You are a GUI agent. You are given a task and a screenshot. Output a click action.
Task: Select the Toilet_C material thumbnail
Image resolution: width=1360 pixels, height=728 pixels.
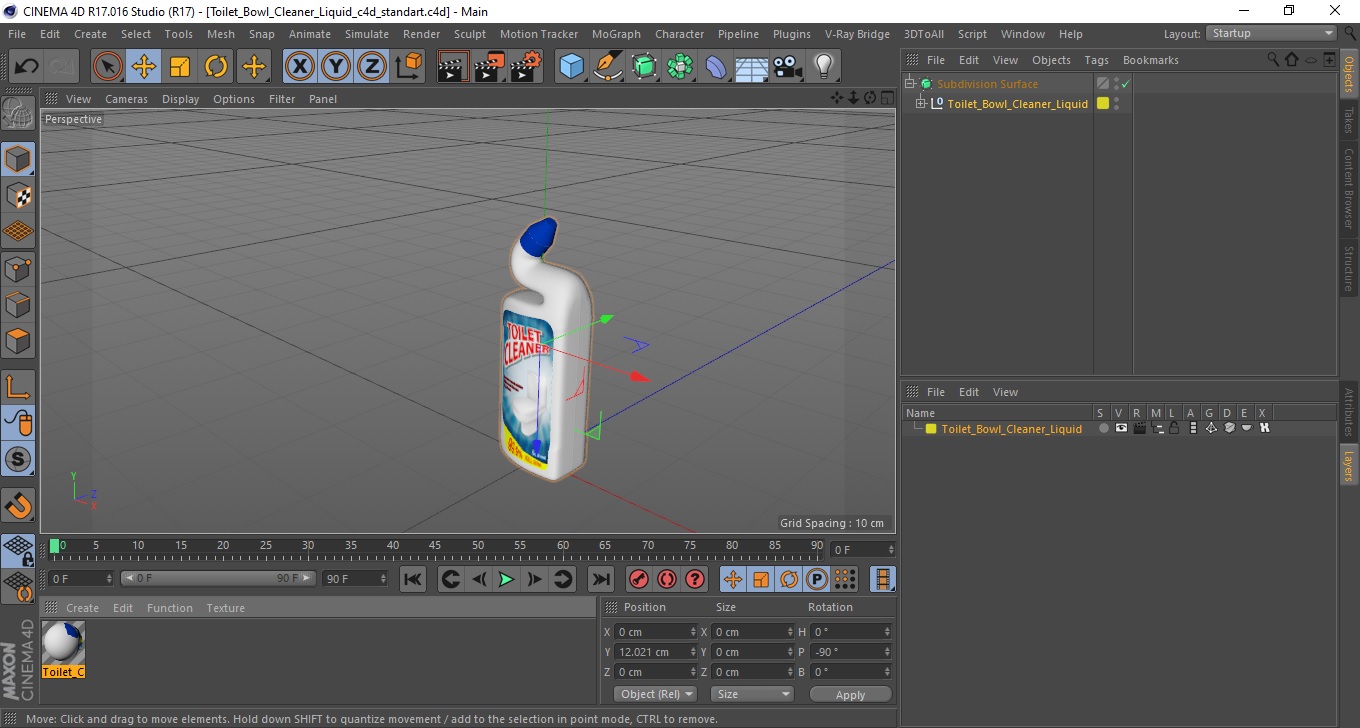point(63,642)
